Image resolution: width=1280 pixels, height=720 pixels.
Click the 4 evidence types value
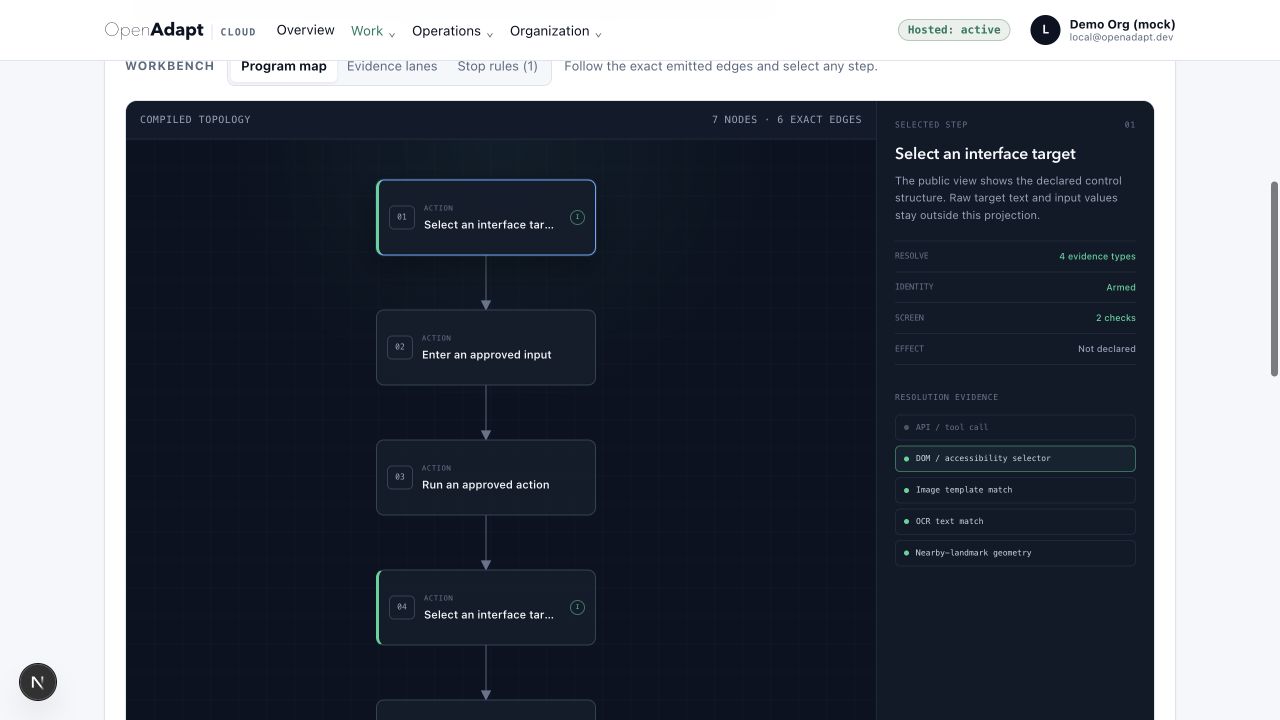point(1097,256)
